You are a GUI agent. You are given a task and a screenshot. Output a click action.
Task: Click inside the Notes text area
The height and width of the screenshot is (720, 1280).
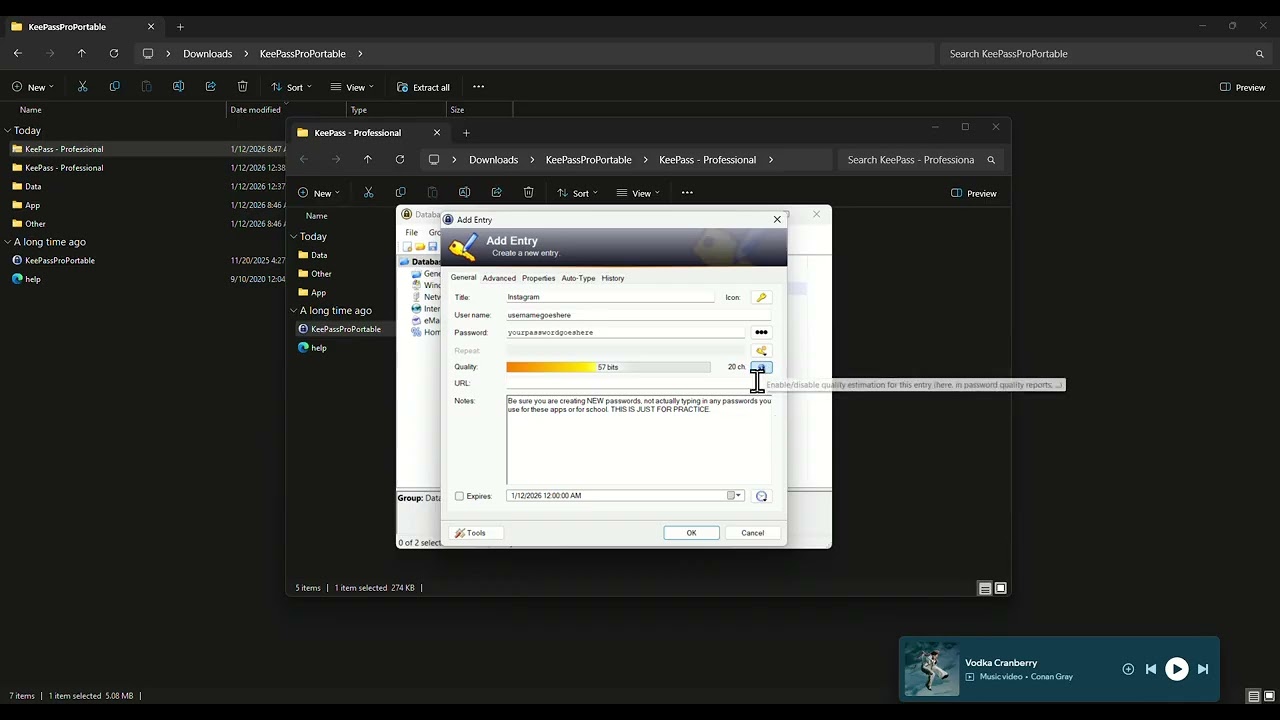click(638, 440)
